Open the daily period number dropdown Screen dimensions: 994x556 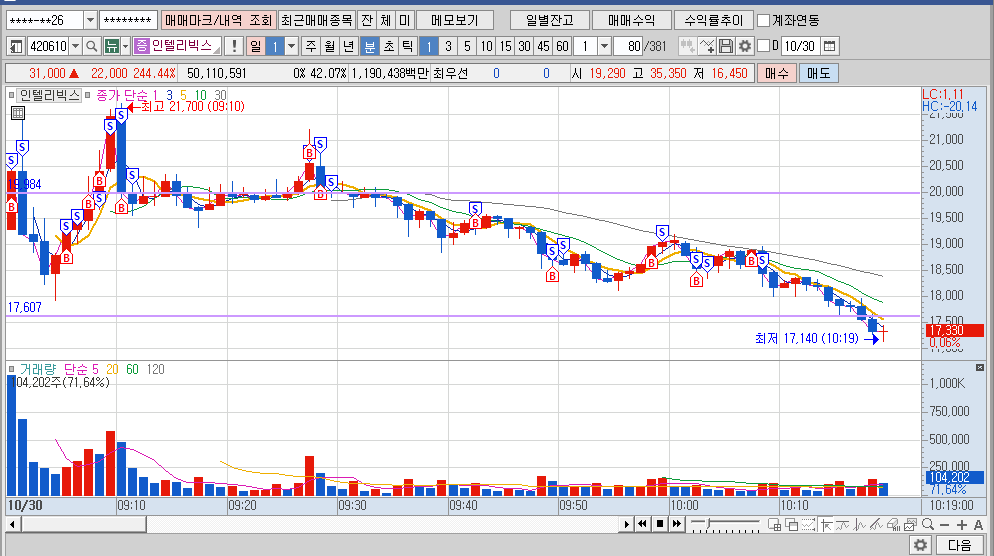[x=292, y=46]
